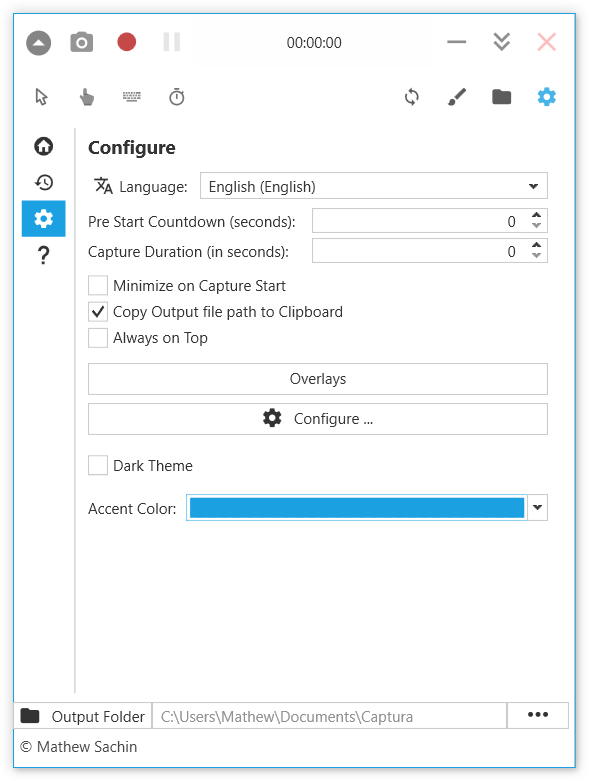Uncheck Copy Output file path to Clipboard
Image resolution: width=589 pixels, height=781 pixels.
(x=98, y=312)
